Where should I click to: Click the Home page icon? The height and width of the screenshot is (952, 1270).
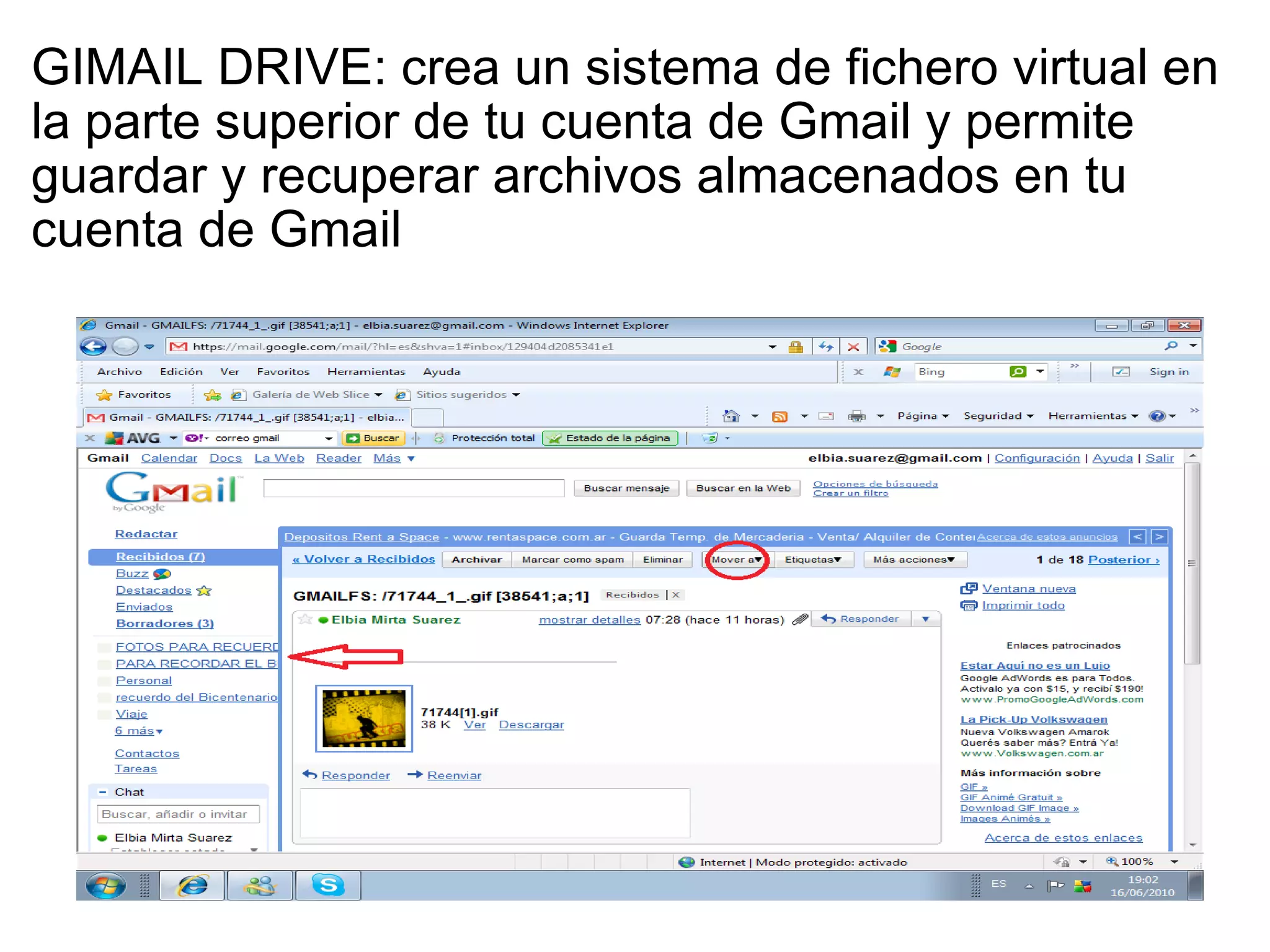pyautogui.click(x=732, y=416)
